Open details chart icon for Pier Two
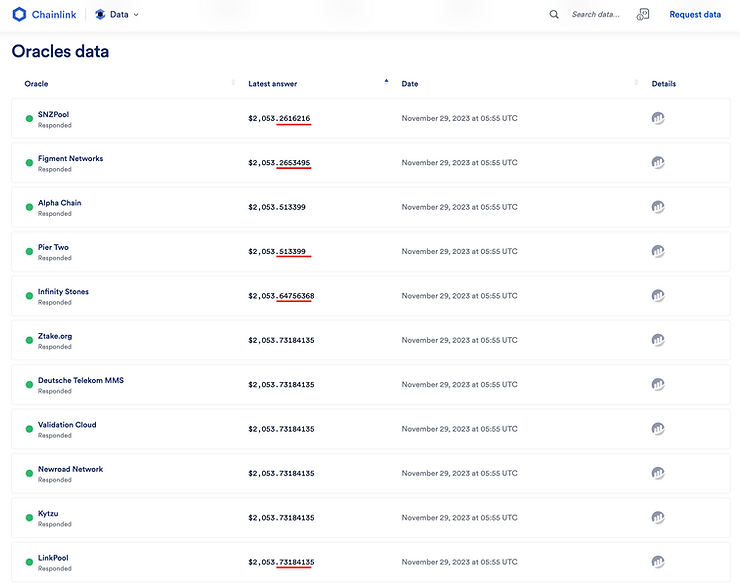This screenshot has width=740, height=586. [x=658, y=251]
